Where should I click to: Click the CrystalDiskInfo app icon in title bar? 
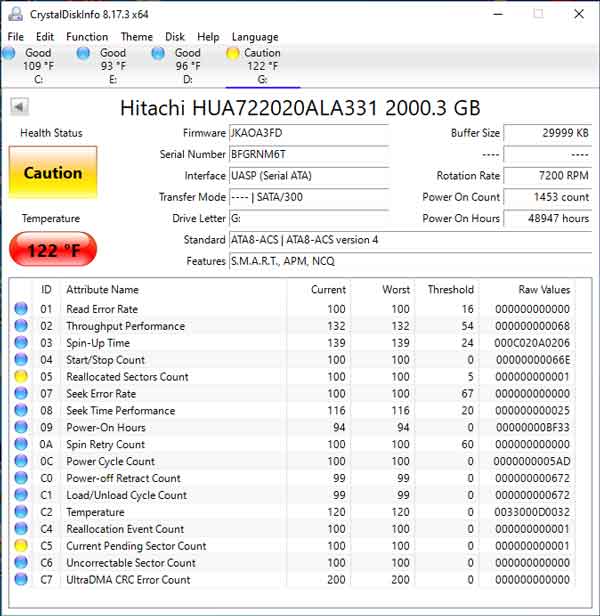(x=16, y=14)
